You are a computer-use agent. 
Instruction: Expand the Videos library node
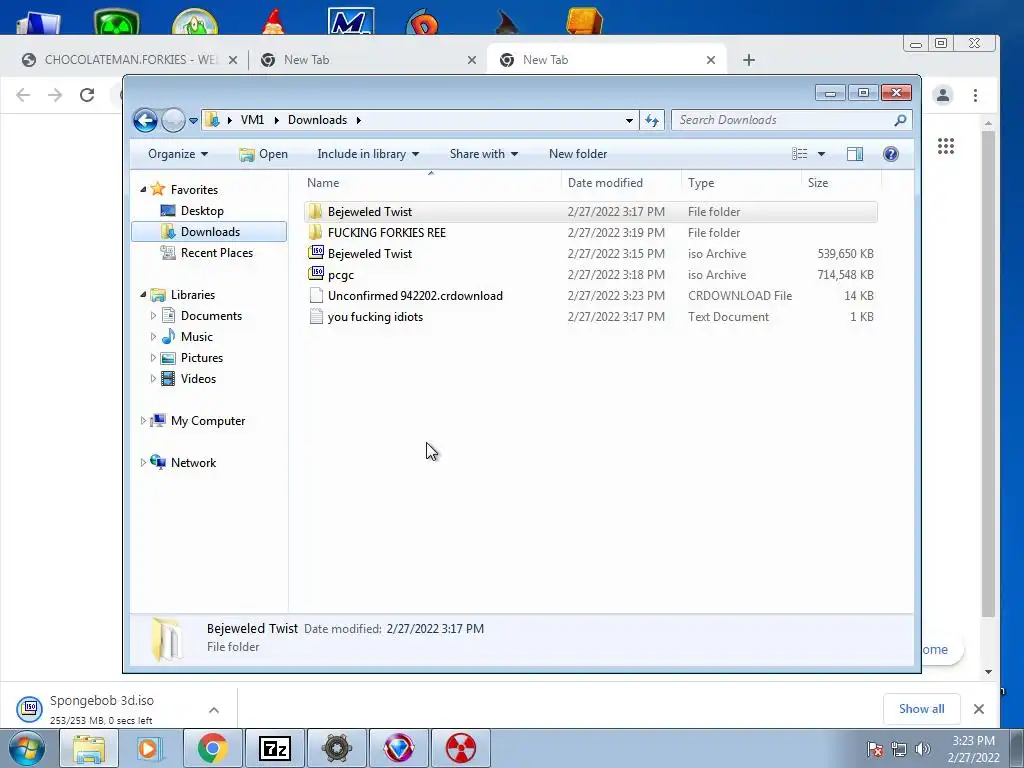[153, 379]
